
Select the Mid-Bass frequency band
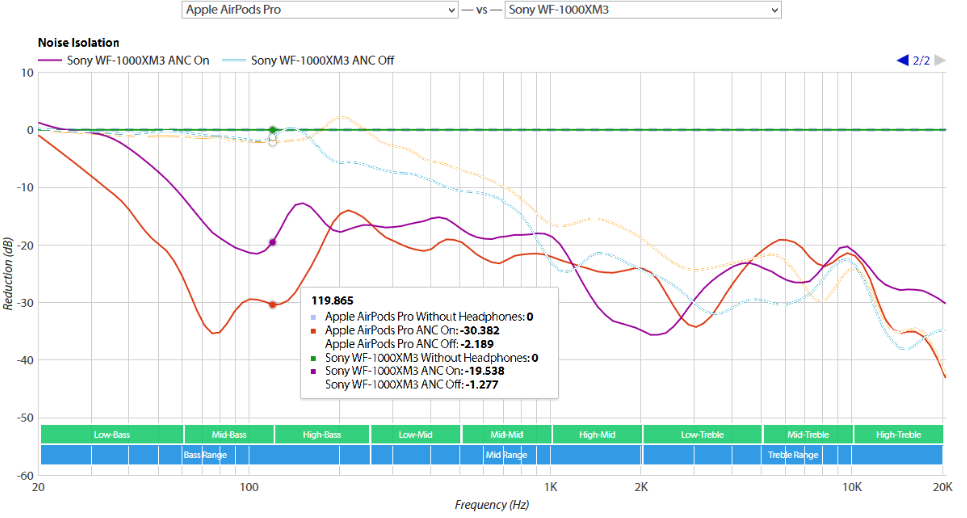[x=229, y=435]
